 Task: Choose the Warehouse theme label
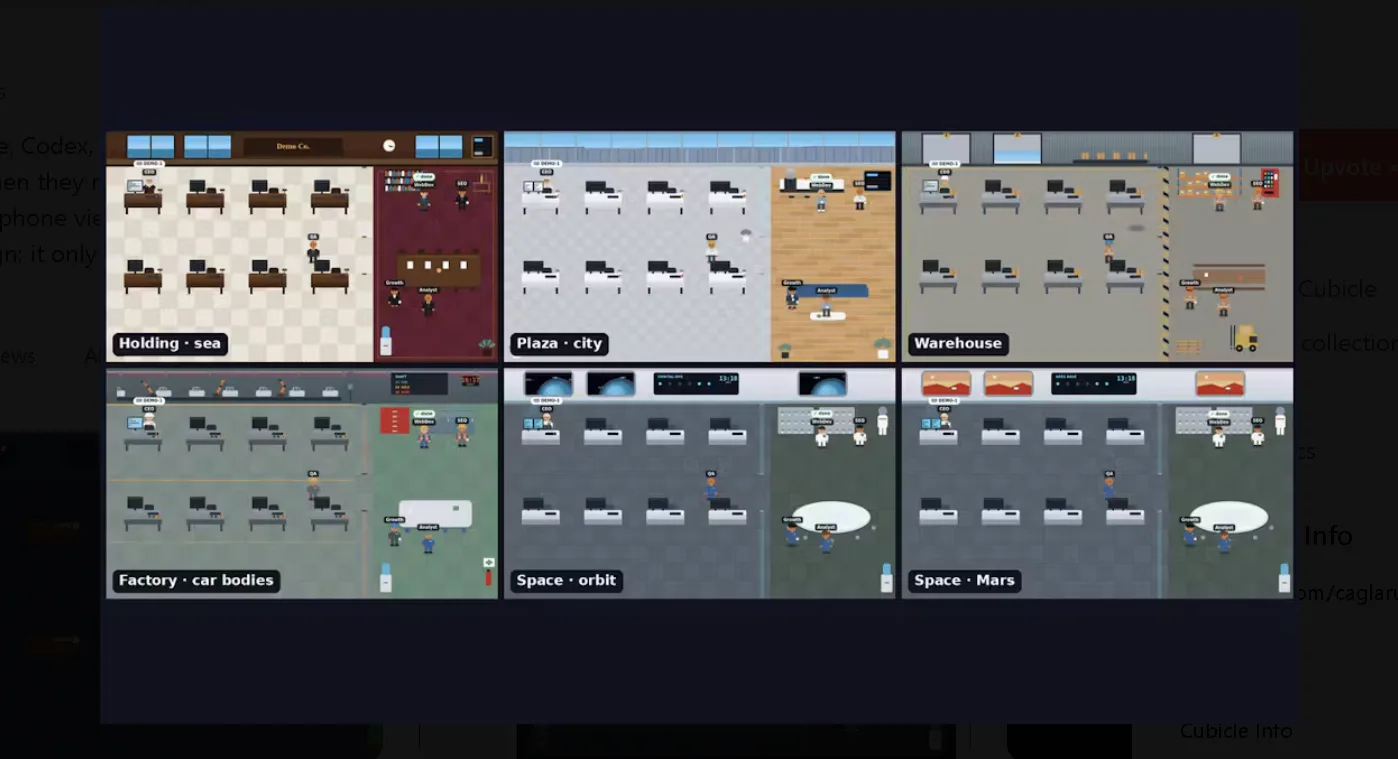(x=958, y=344)
